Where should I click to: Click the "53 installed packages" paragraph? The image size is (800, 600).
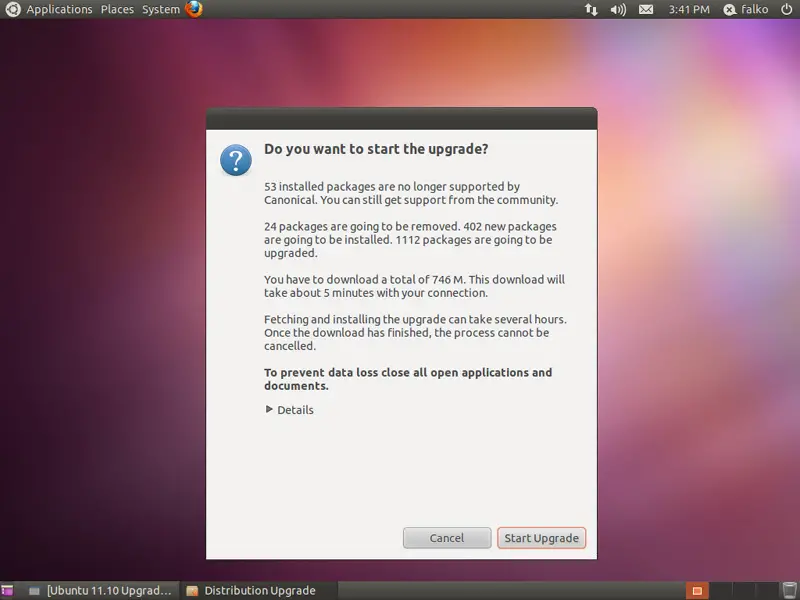pyautogui.click(x=411, y=193)
